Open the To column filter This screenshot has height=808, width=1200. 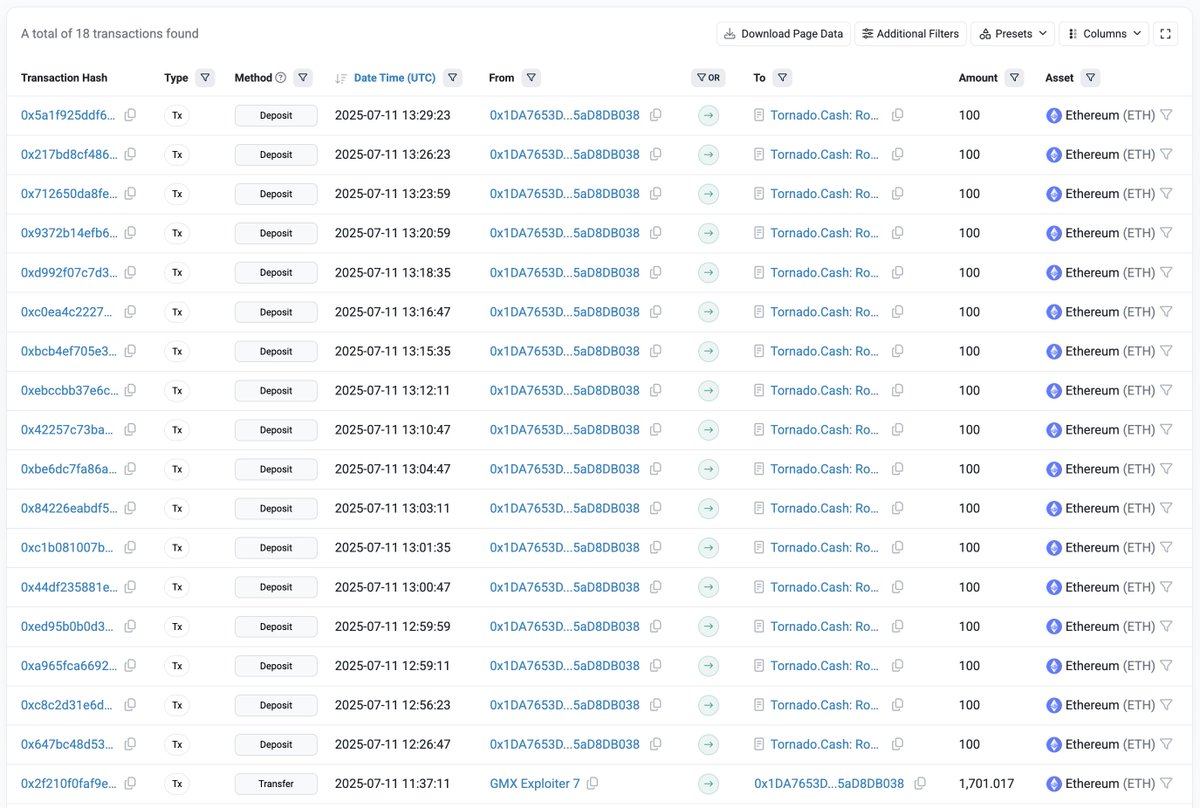pos(783,78)
